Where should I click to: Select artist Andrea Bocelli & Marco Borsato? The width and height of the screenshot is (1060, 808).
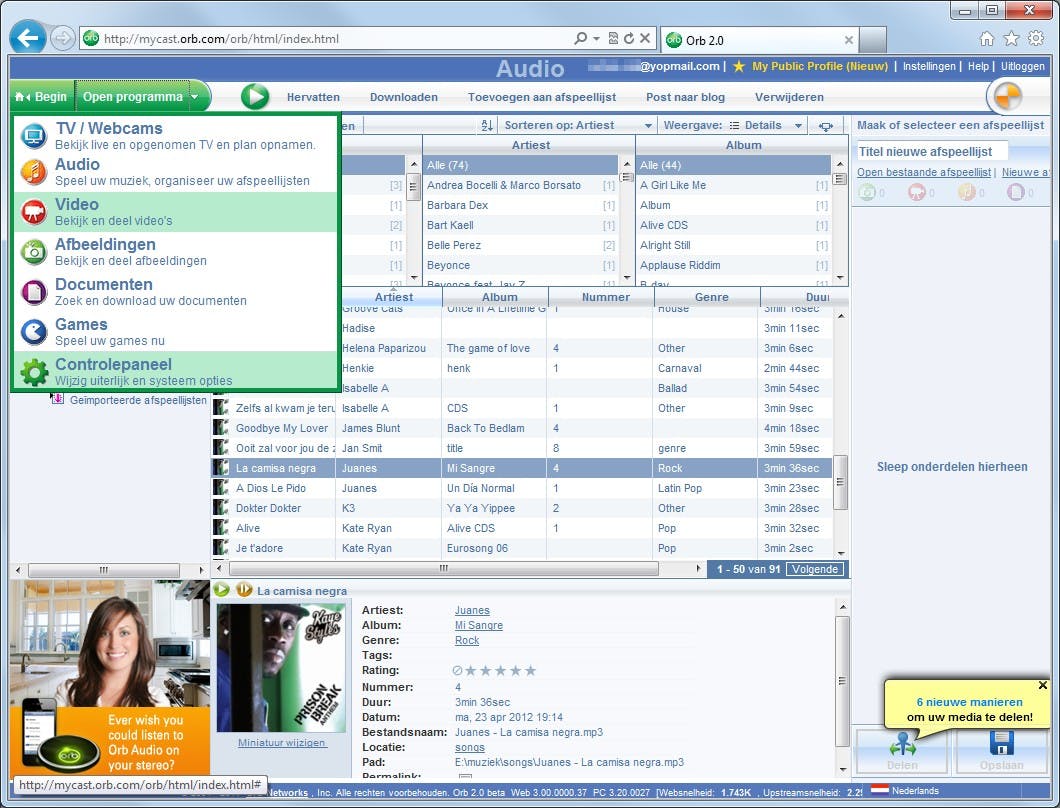tap(520, 185)
